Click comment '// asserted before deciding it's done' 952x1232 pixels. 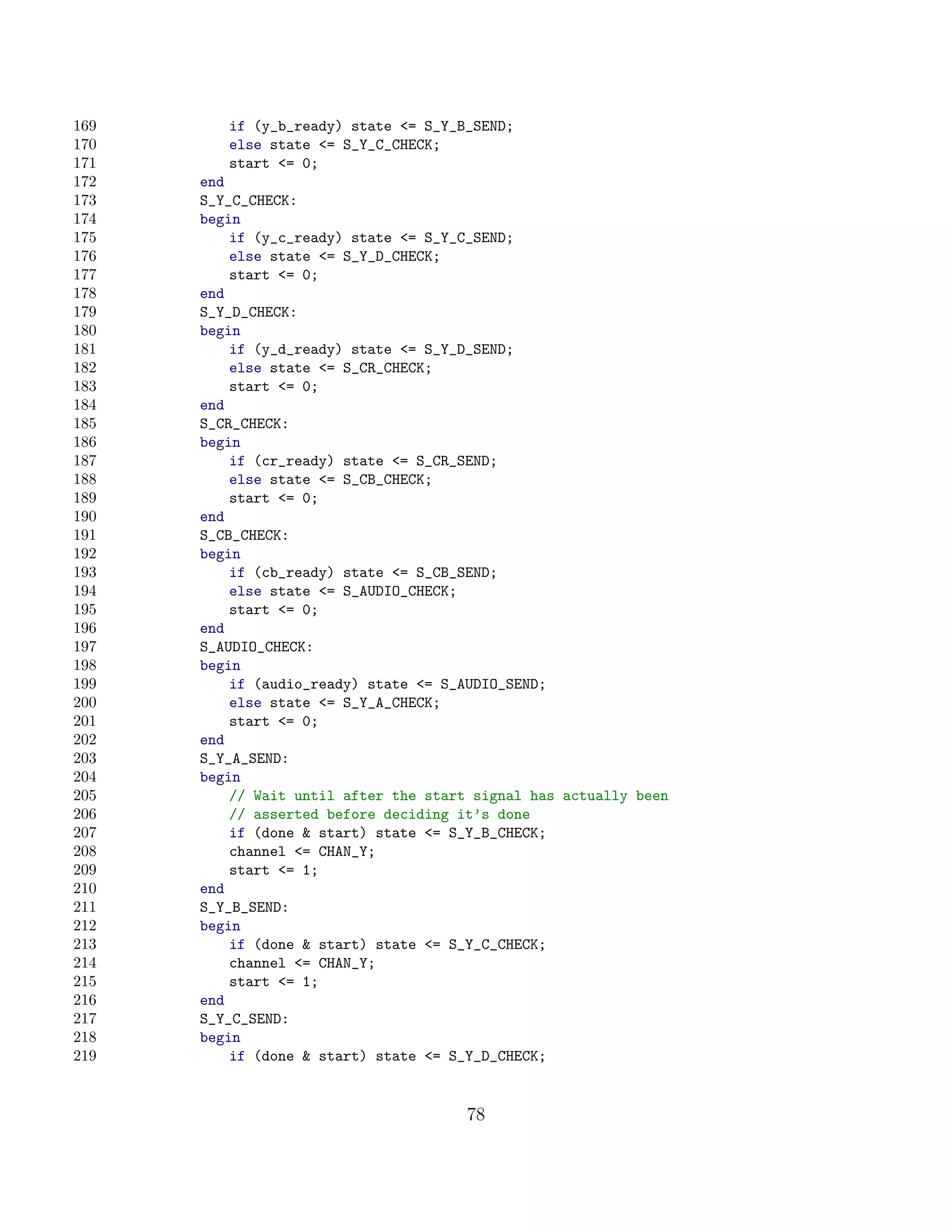(379, 815)
